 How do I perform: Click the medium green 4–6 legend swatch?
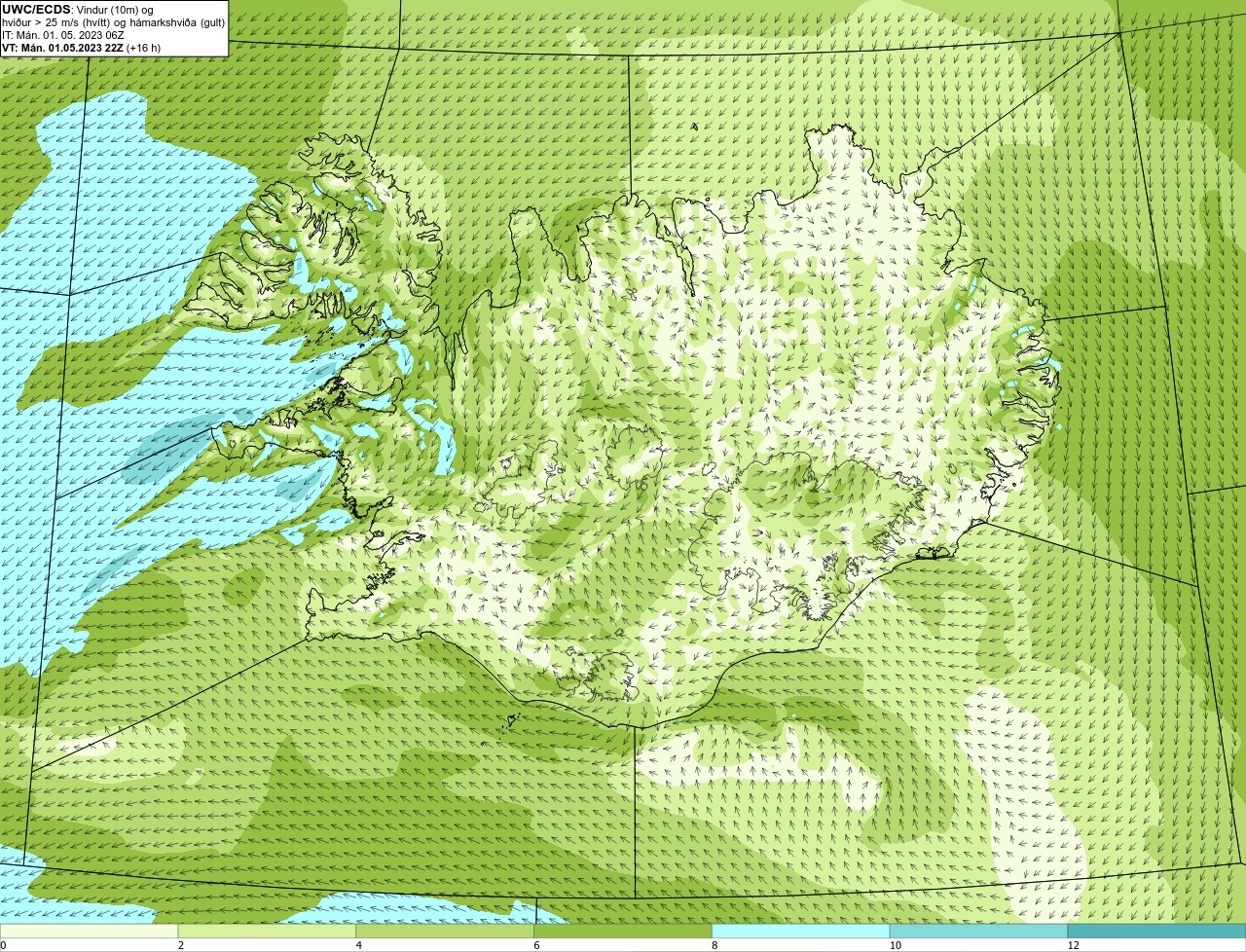click(446, 931)
